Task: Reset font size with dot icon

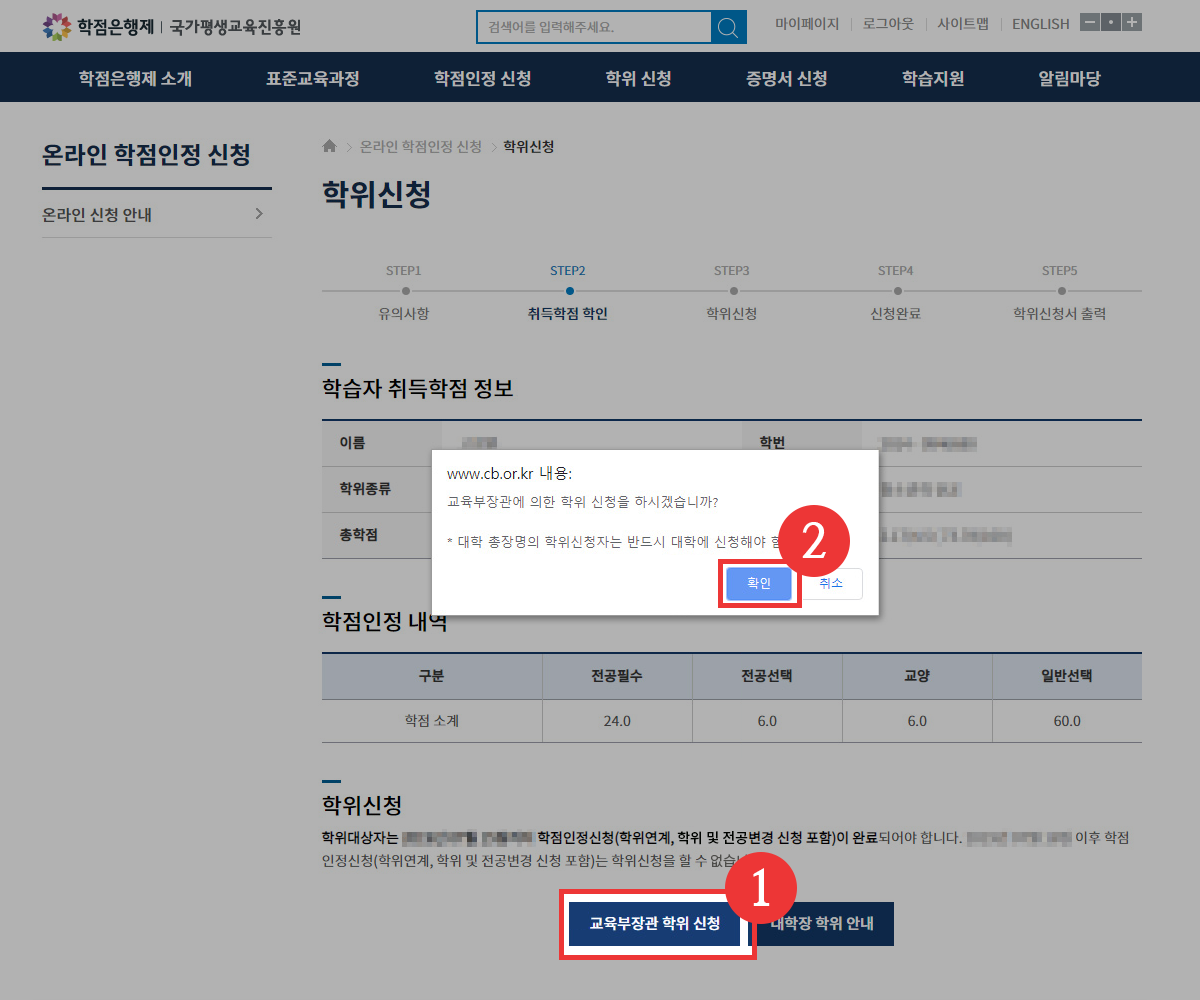Action: [1110, 23]
